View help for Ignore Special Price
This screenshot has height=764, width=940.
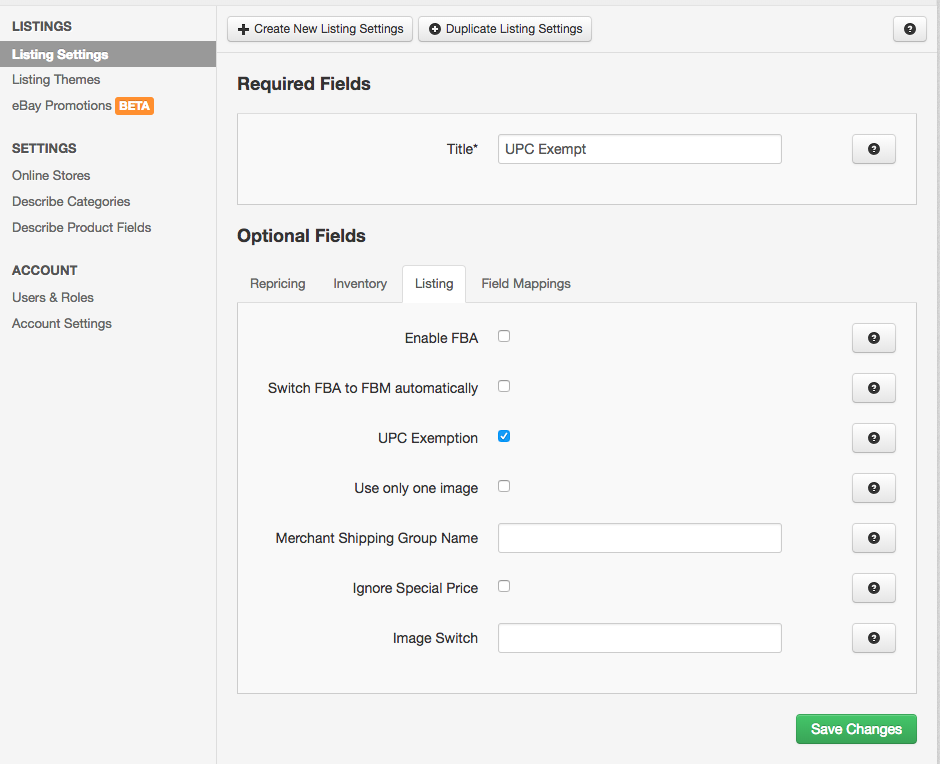coord(873,588)
